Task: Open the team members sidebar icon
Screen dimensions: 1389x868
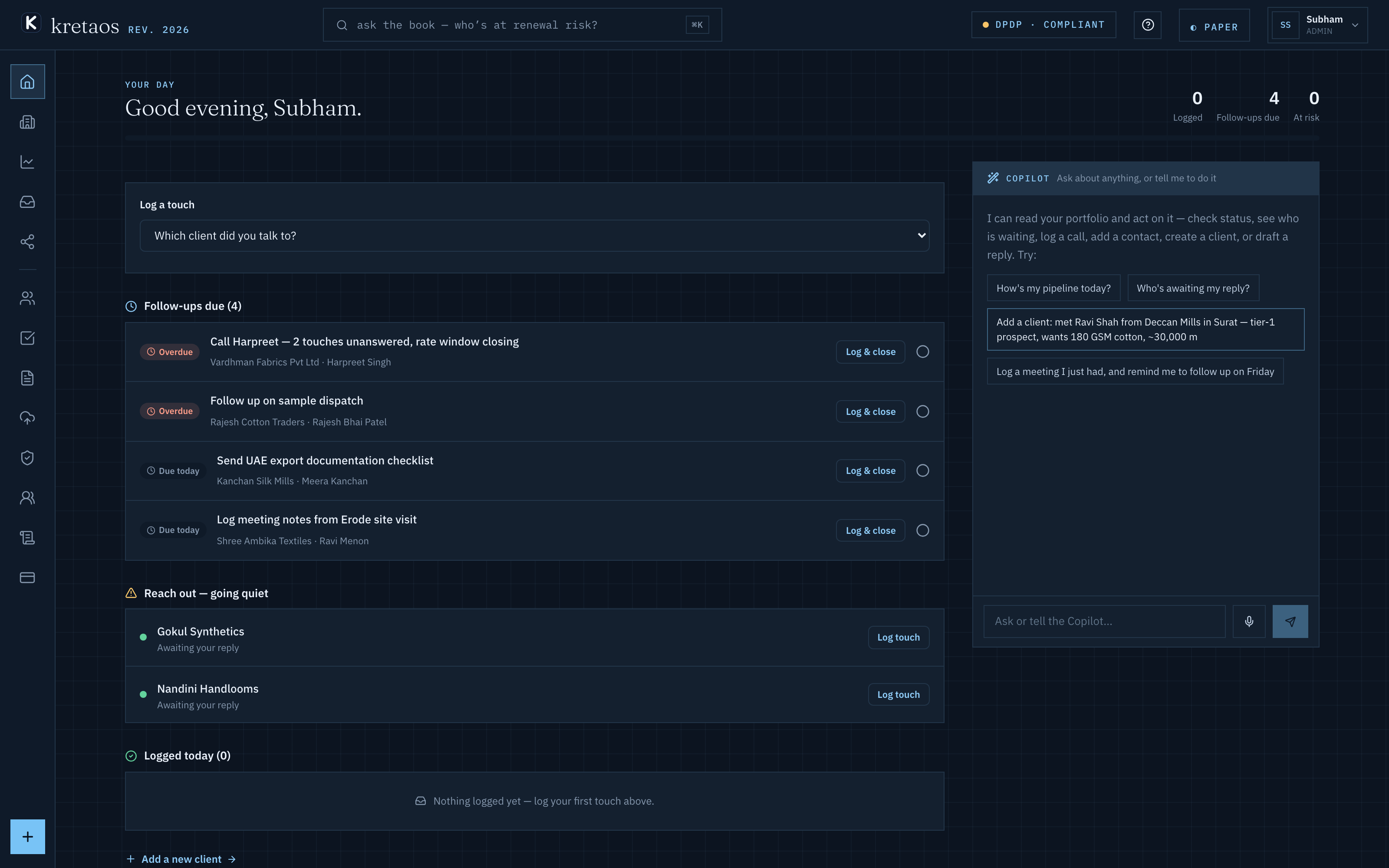Action: pos(27,498)
